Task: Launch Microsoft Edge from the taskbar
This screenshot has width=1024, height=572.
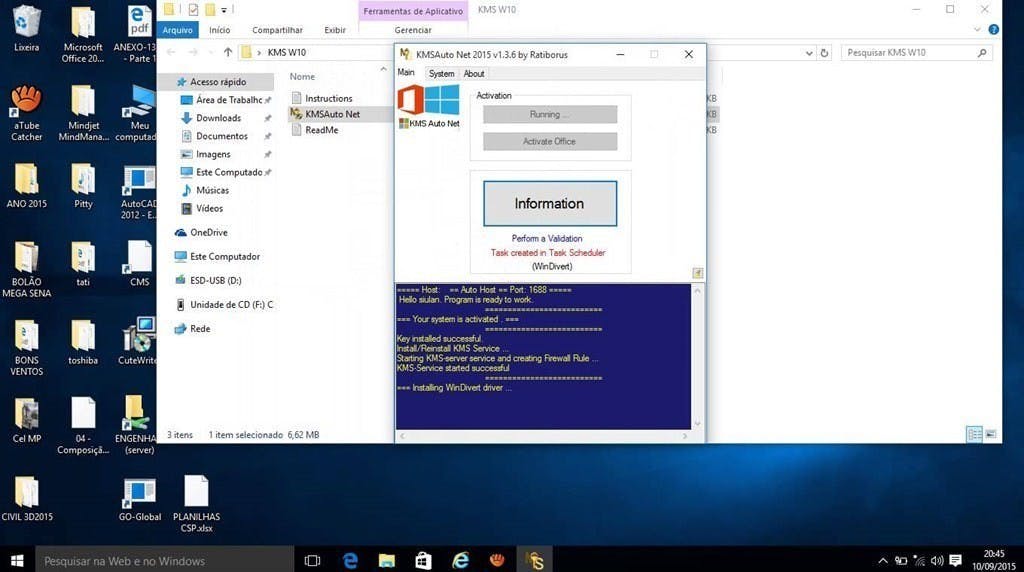Action: point(350,560)
